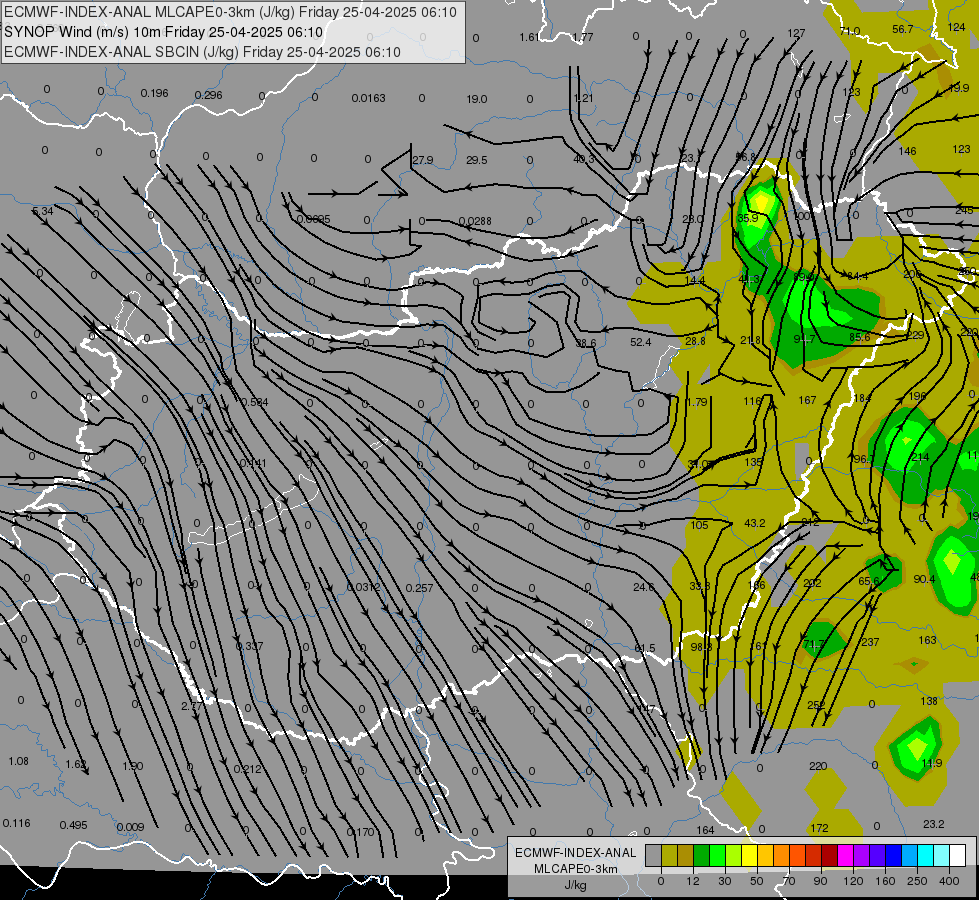Click the MLCAPE0-3km header line
Viewport: 979px width, 900px height.
coord(230,12)
